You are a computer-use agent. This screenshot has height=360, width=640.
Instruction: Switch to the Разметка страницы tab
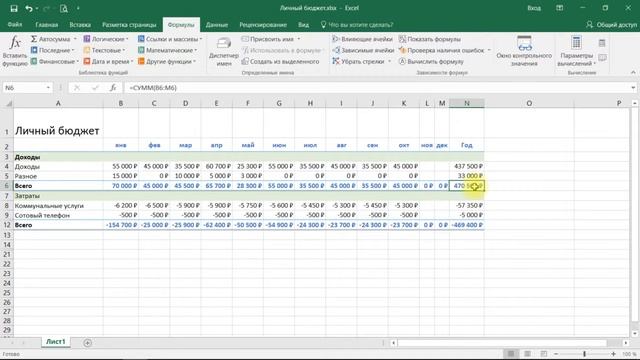(x=129, y=24)
